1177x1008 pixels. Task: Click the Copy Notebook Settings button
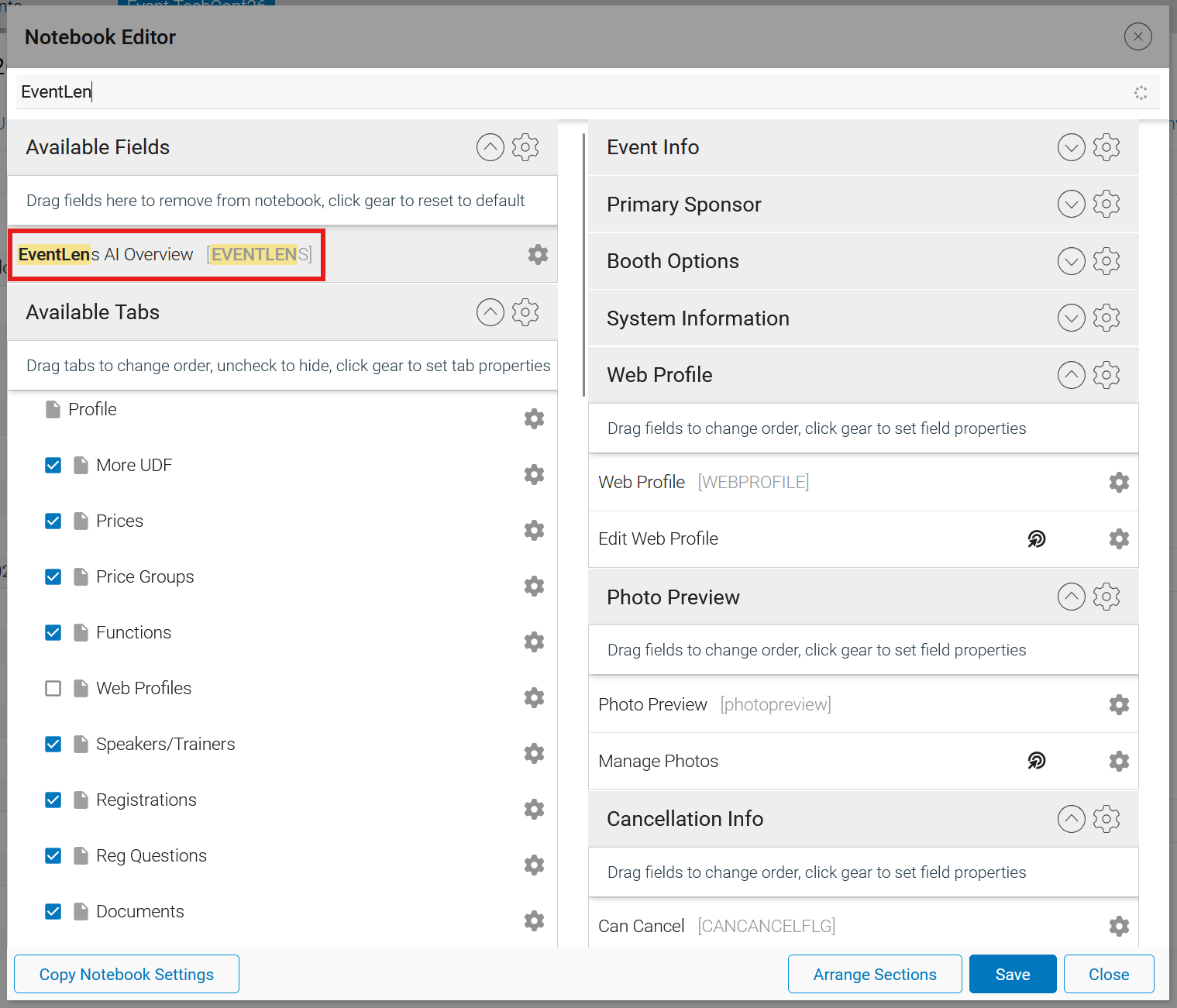click(126, 974)
